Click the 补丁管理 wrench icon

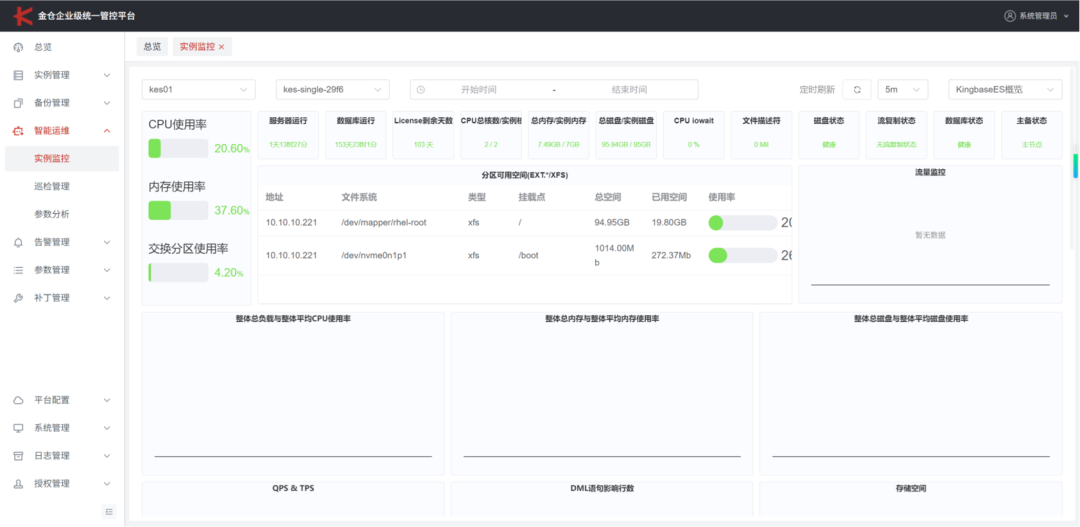pyautogui.click(x=19, y=298)
